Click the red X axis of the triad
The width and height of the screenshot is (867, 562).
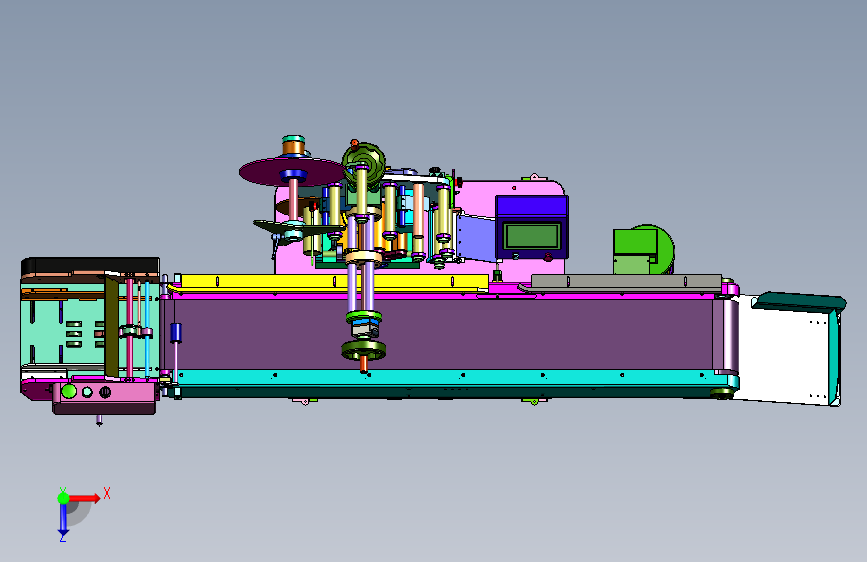(x=84, y=498)
